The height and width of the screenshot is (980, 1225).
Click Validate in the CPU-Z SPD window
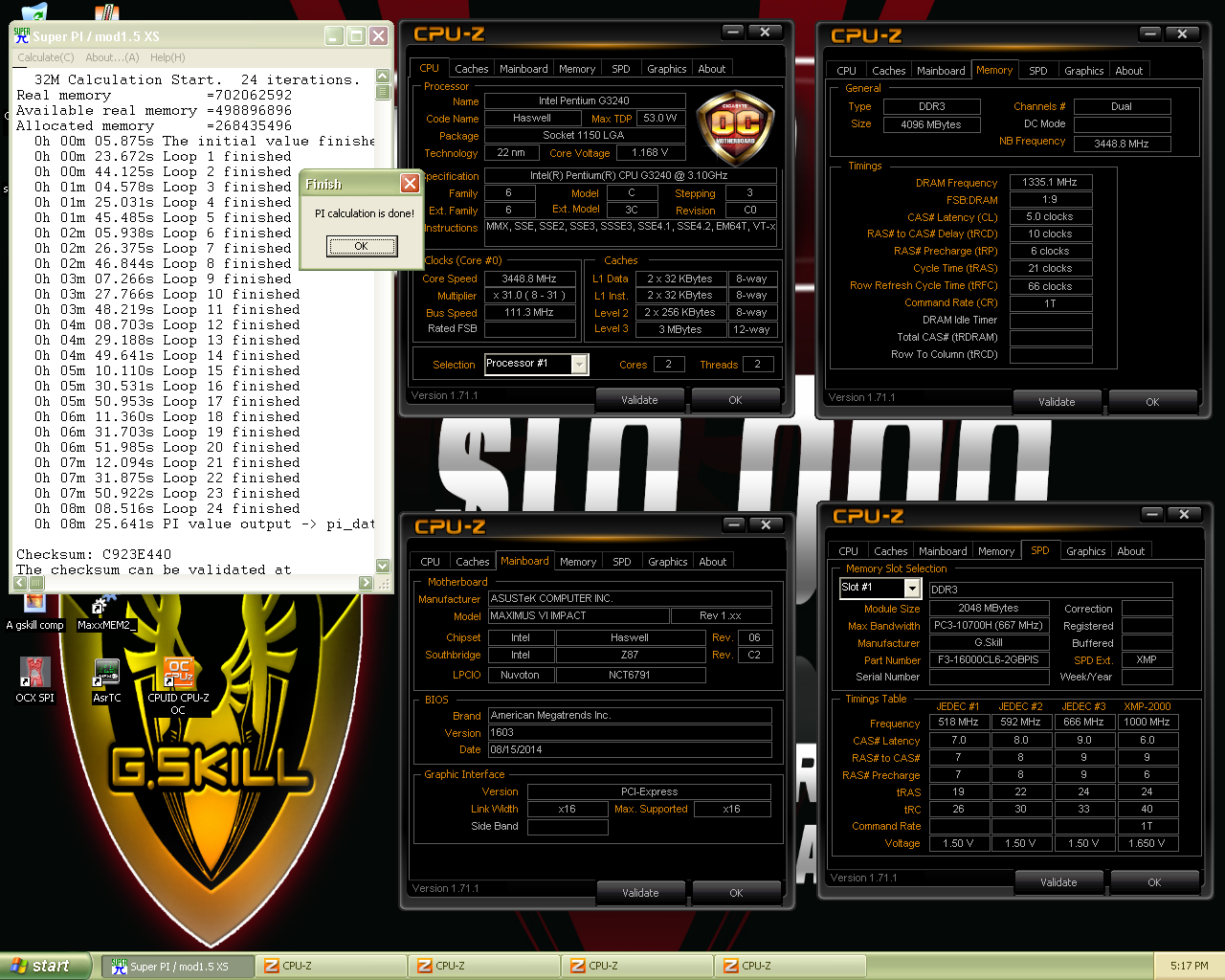(x=1058, y=882)
